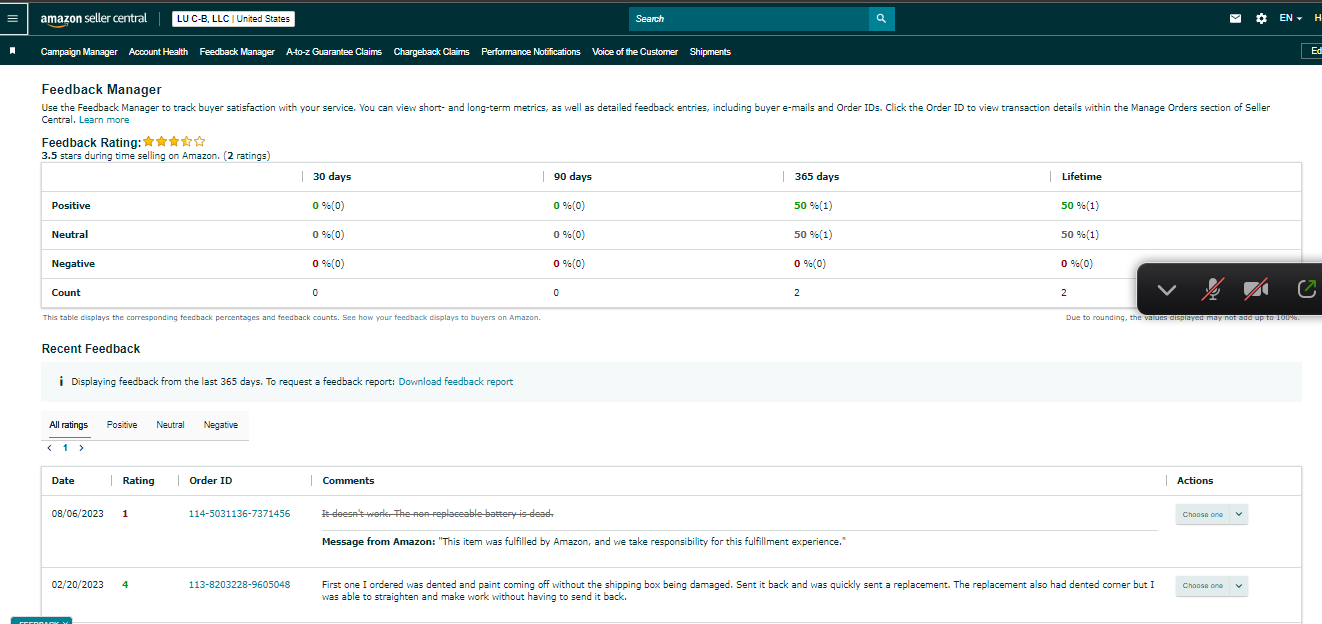The height and width of the screenshot is (624, 1322).
Task: Go to next feedback page arrow
Action: 81,448
